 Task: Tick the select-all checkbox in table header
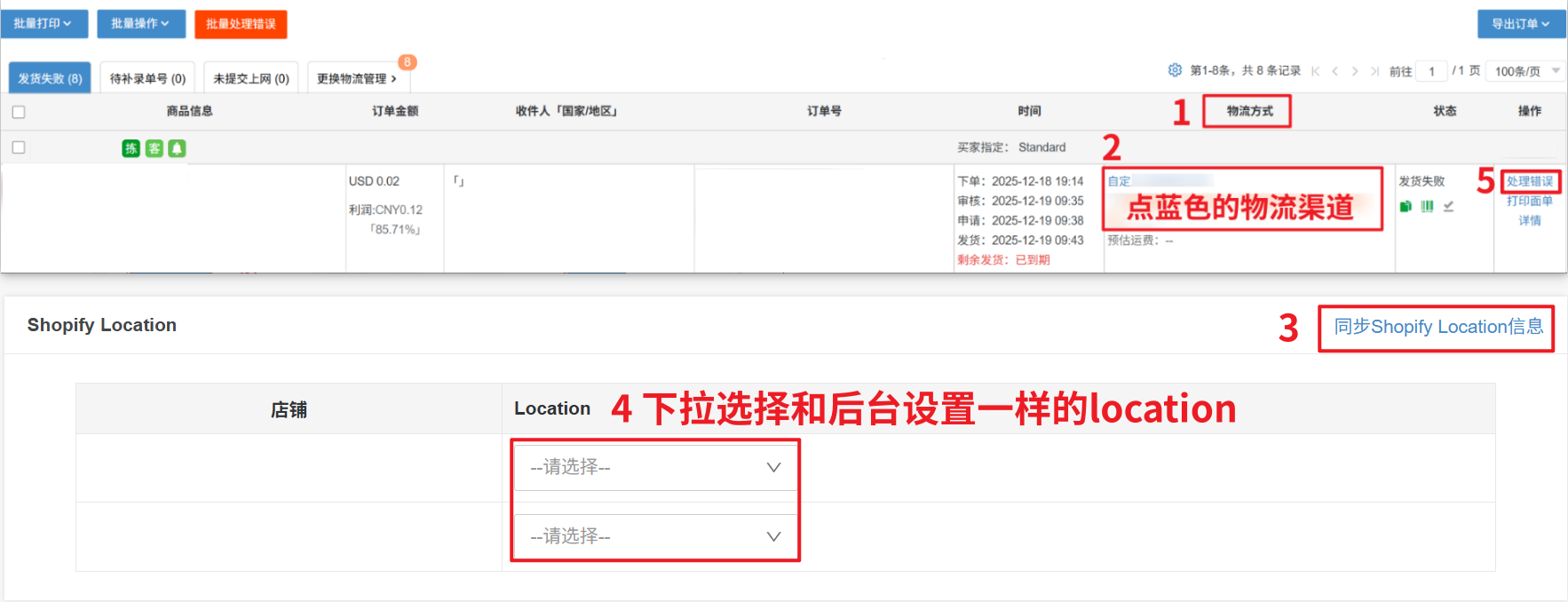click(19, 112)
